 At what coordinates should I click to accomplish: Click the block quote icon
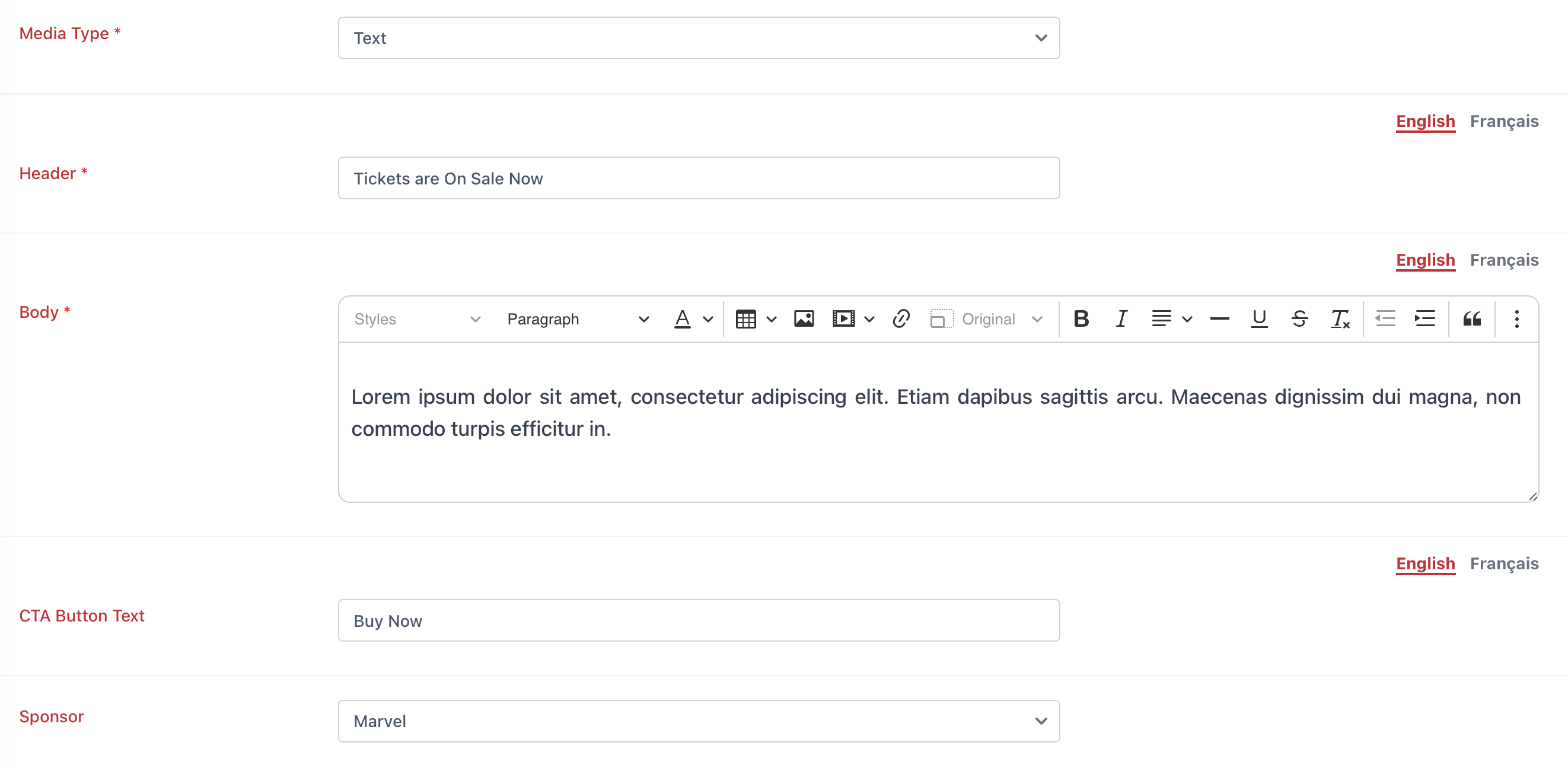point(1472,319)
